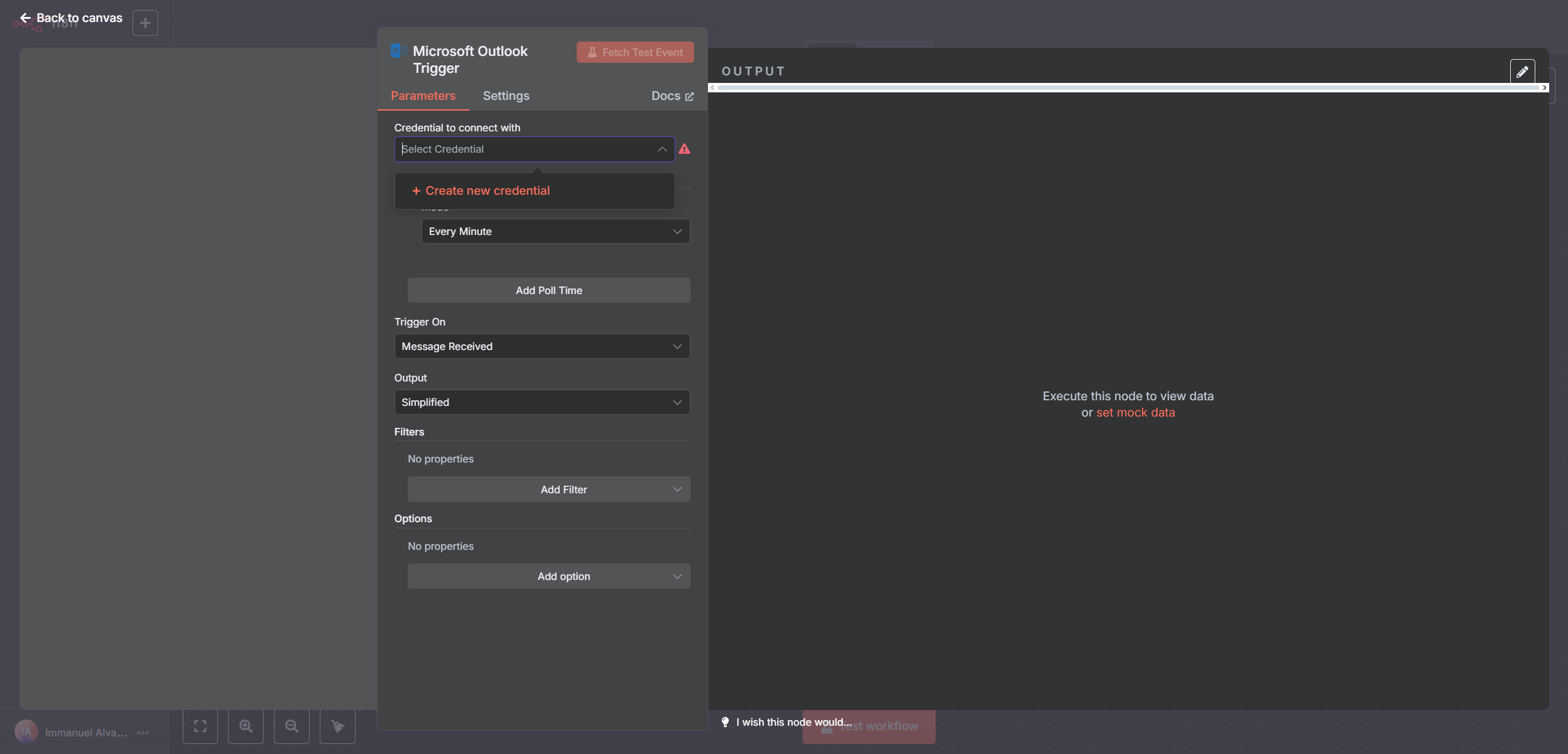Click the credential warning triangle icon
Screen dimensions: 1568x754
click(x=684, y=150)
